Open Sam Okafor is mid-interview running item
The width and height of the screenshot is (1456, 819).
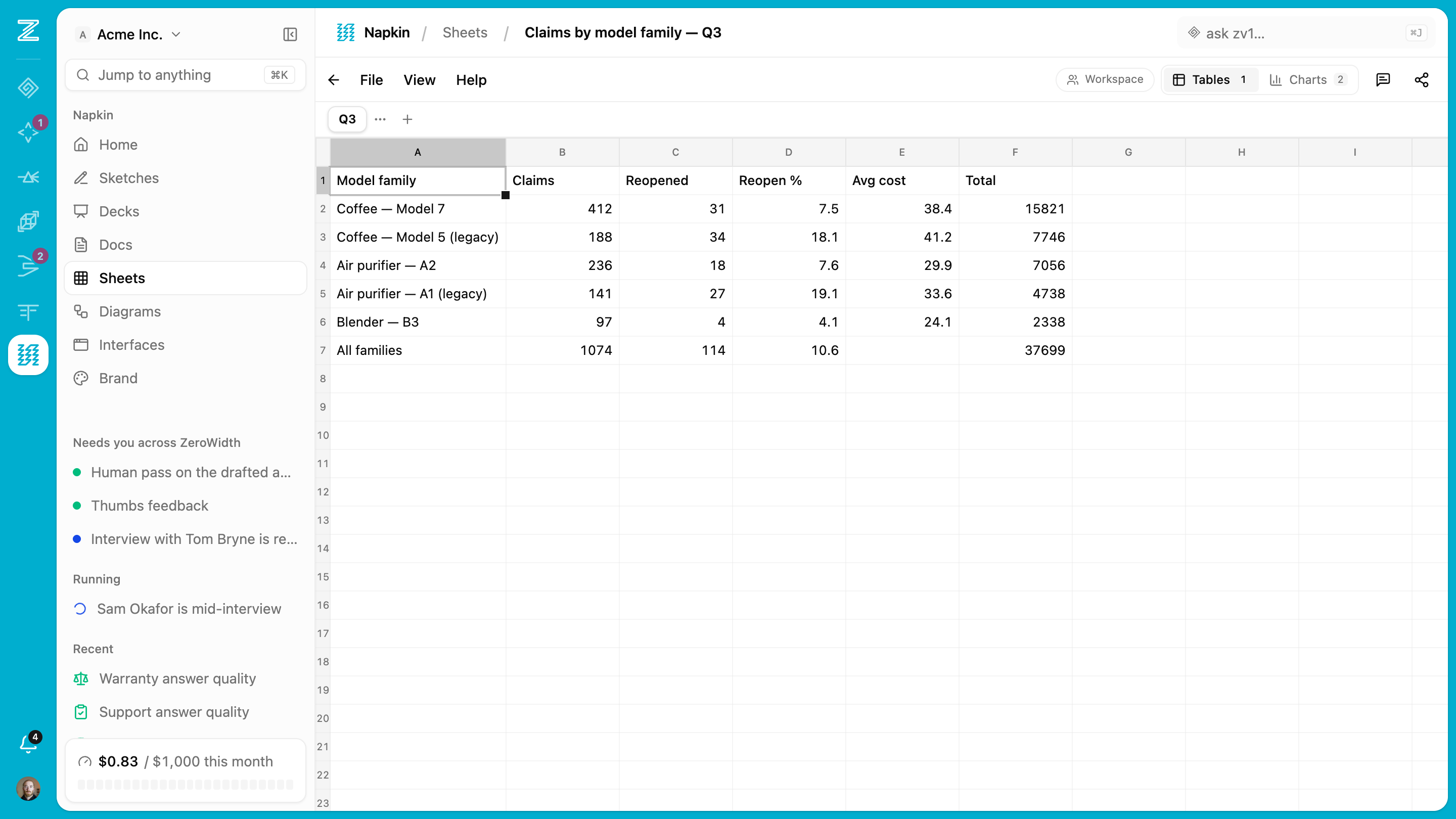[x=186, y=609]
